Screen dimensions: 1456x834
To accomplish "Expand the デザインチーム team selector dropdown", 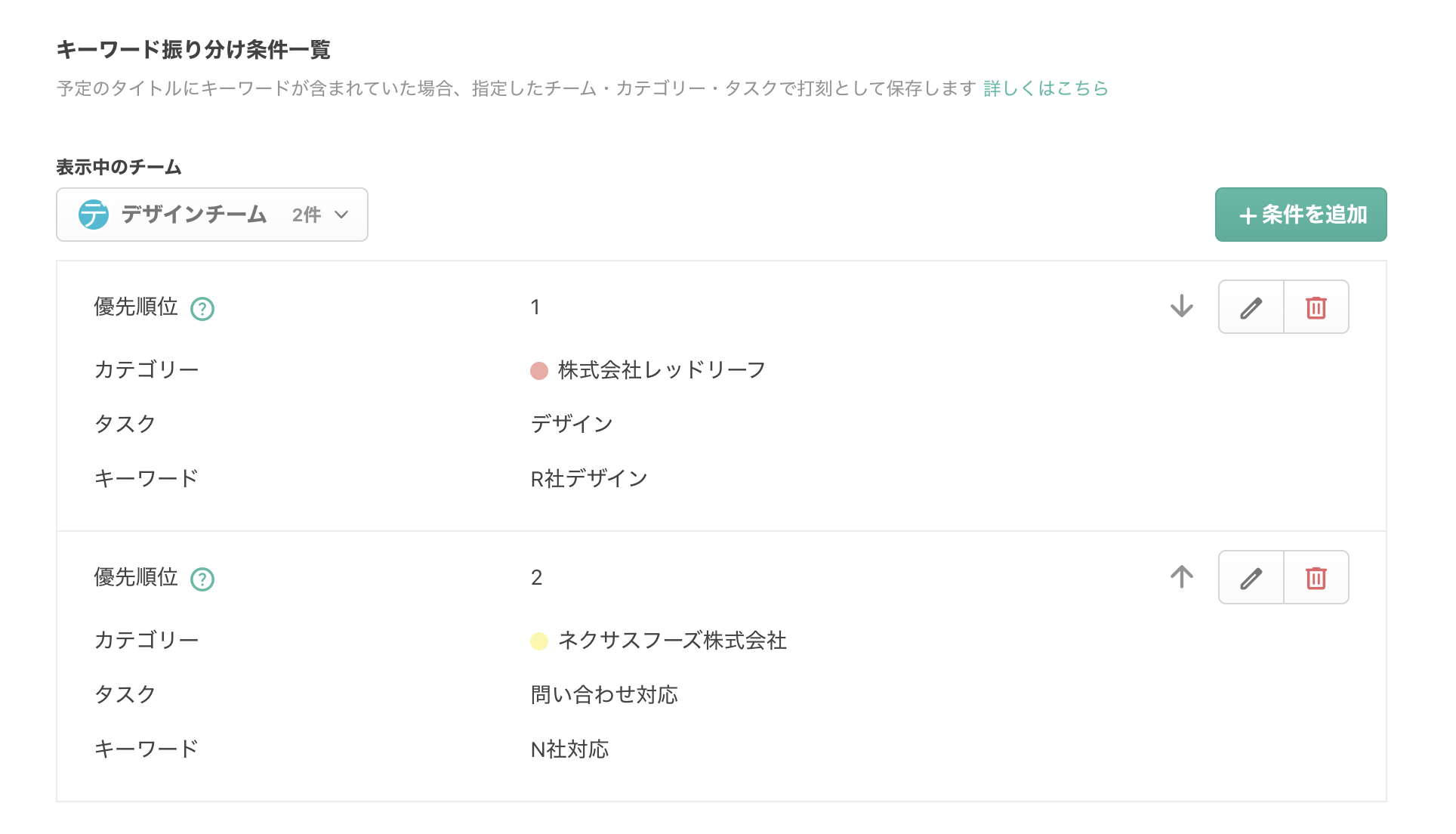I will [x=211, y=215].
